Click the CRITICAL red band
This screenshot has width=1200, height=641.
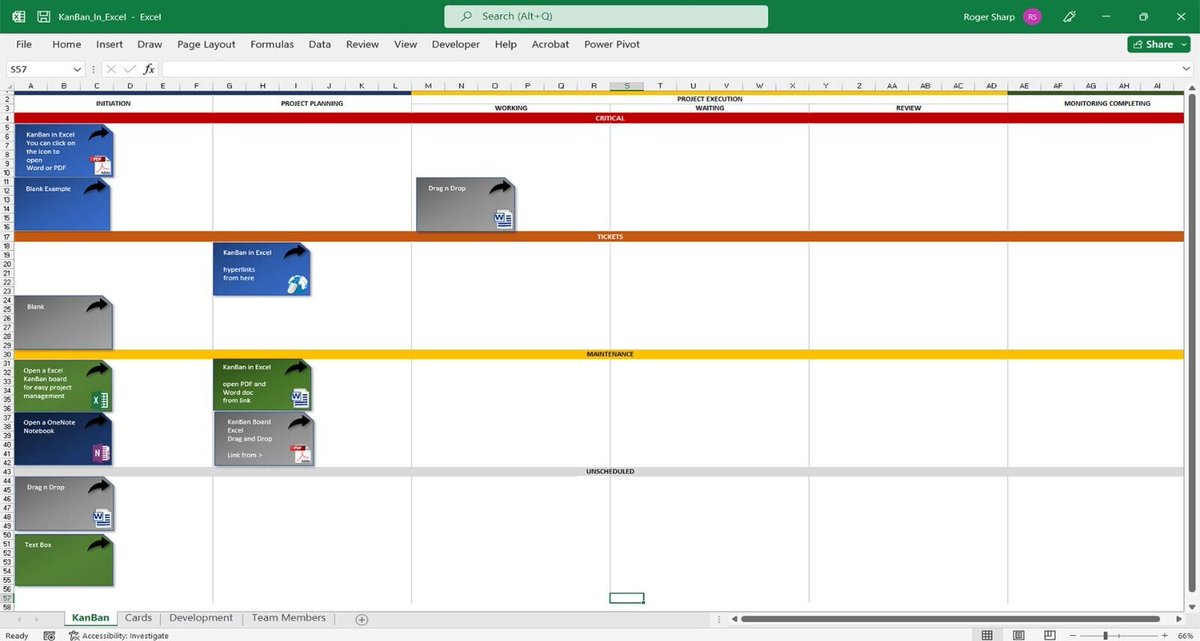[x=599, y=118]
